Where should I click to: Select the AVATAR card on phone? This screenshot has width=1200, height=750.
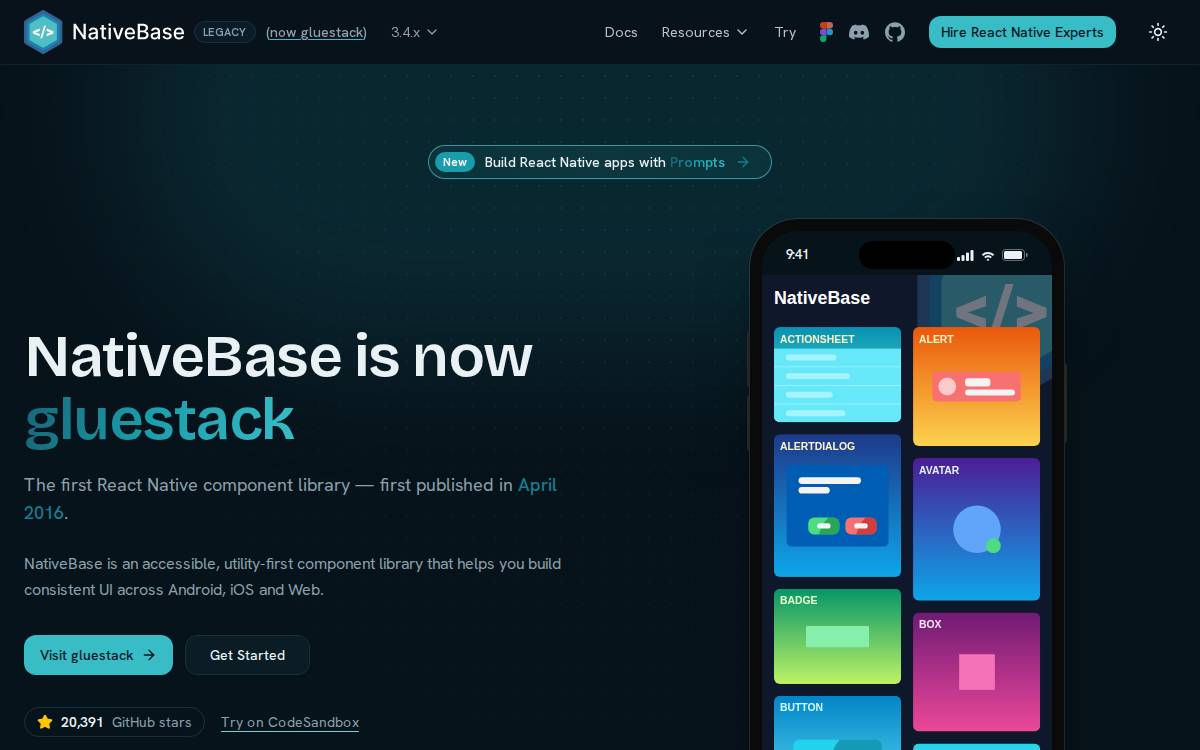(x=976, y=529)
